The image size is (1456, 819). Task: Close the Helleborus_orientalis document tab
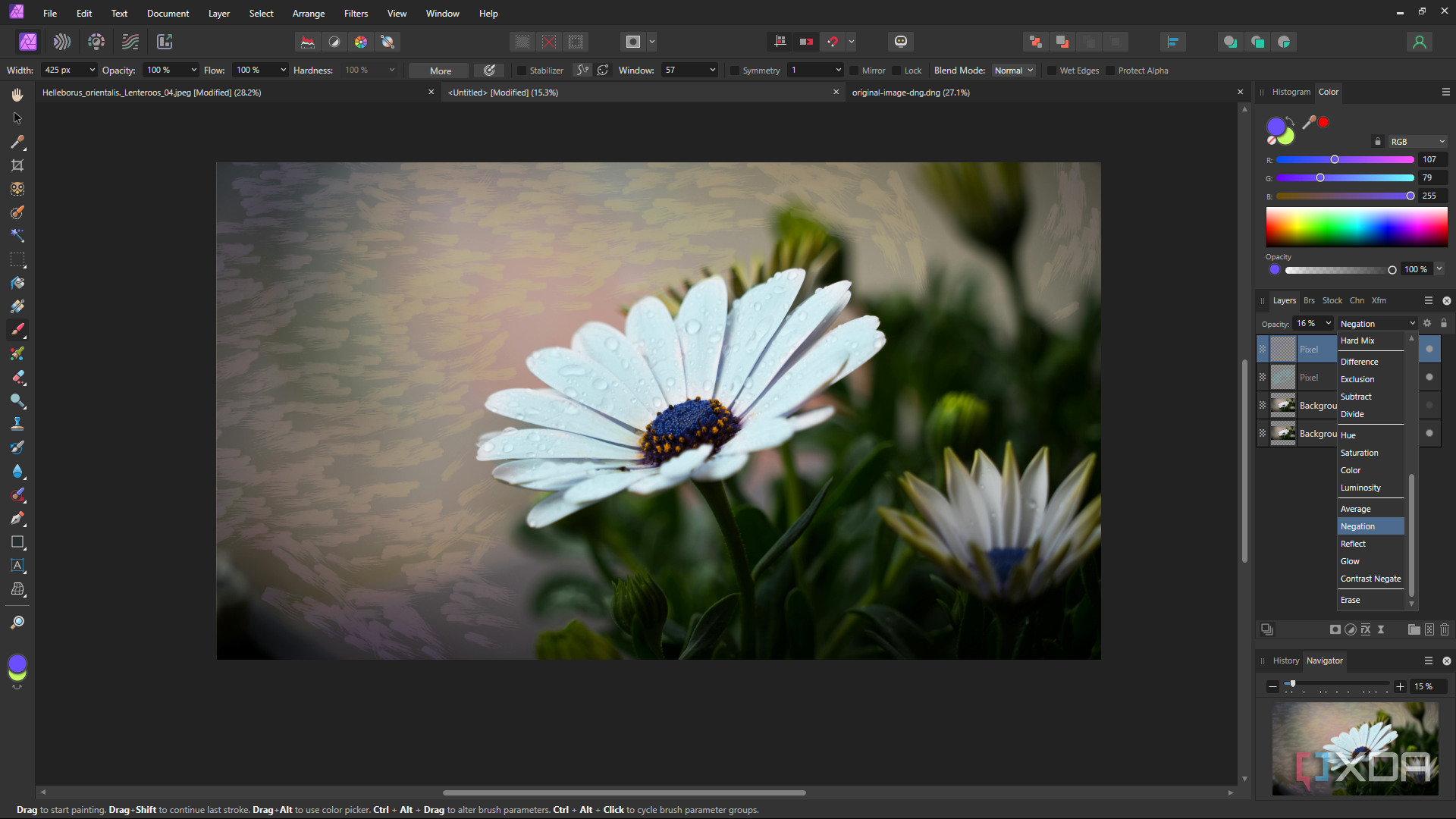431,92
